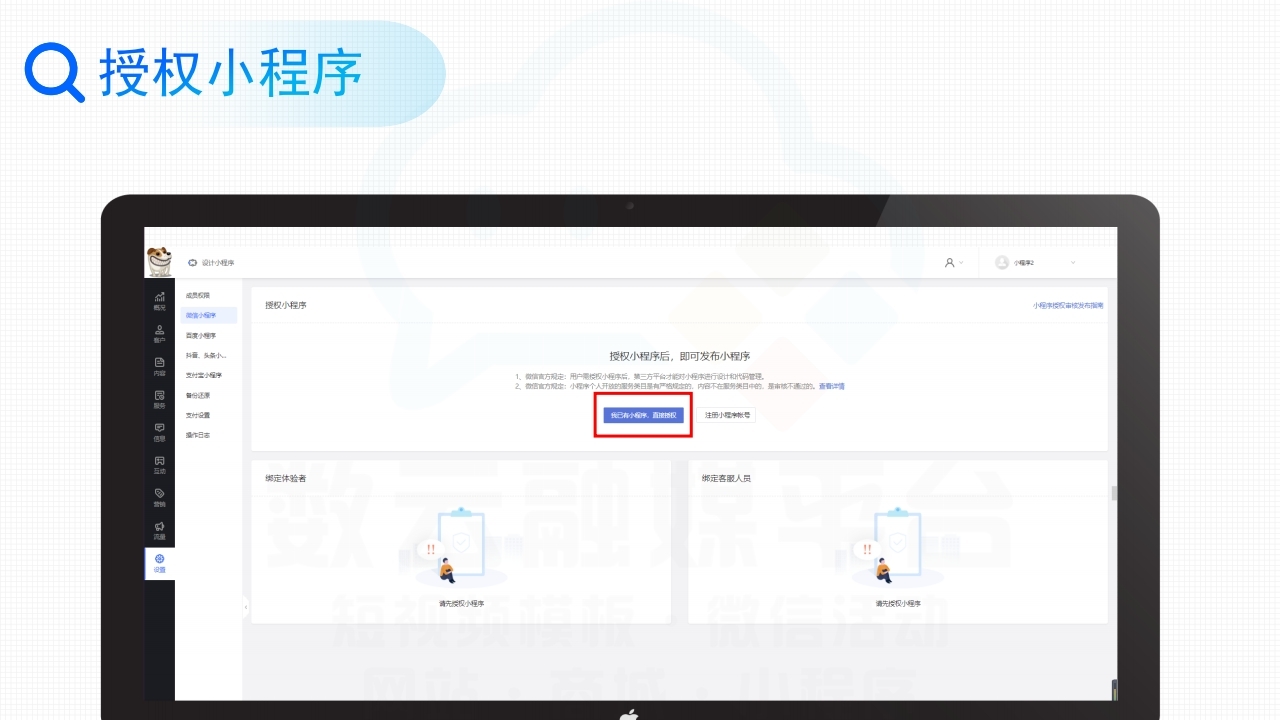The image size is (1280, 720).
Task: Click the 授权小程序后，即可发布小程序 headline
Action: [x=680, y=356]
